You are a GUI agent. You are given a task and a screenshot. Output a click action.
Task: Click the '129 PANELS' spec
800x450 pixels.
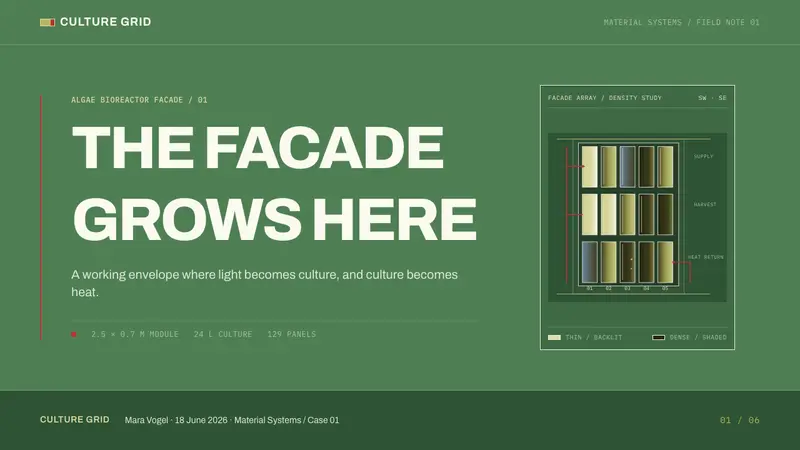click(292, 334)
